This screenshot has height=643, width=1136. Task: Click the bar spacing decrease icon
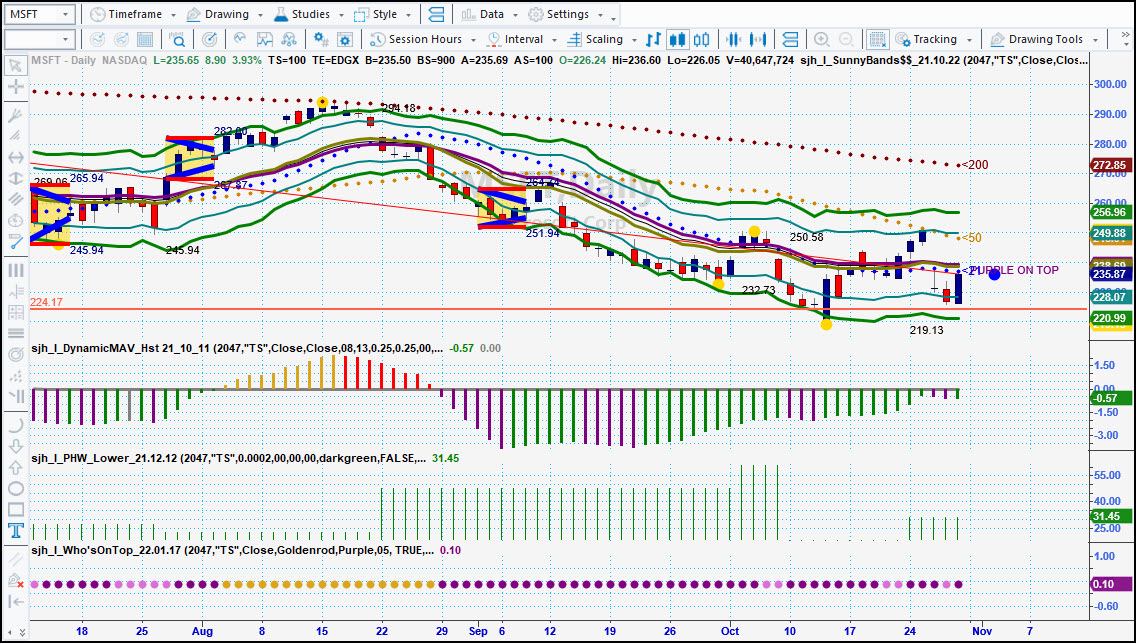pyautogui.click(x=735, y=39)
